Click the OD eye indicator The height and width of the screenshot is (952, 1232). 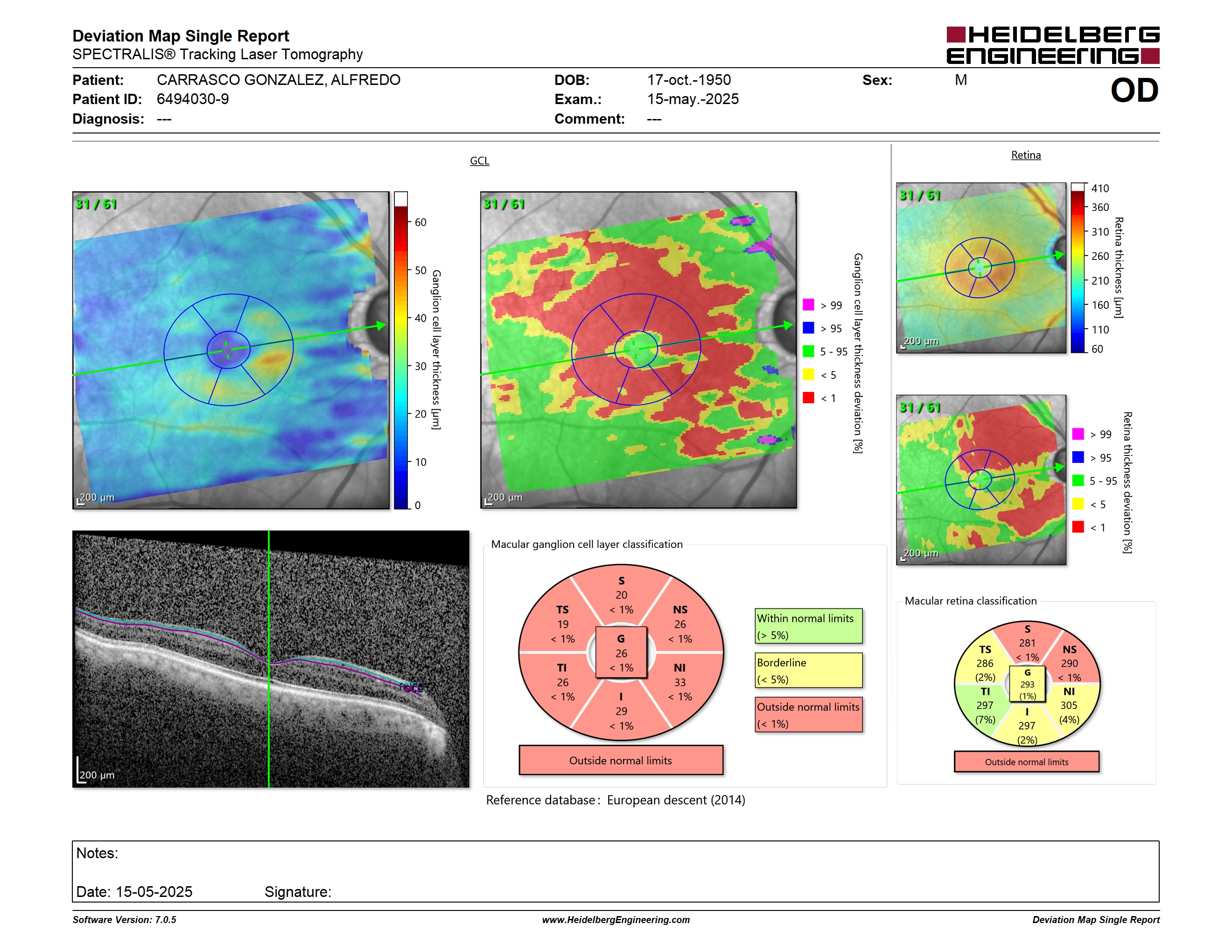tap(1134, 90)
